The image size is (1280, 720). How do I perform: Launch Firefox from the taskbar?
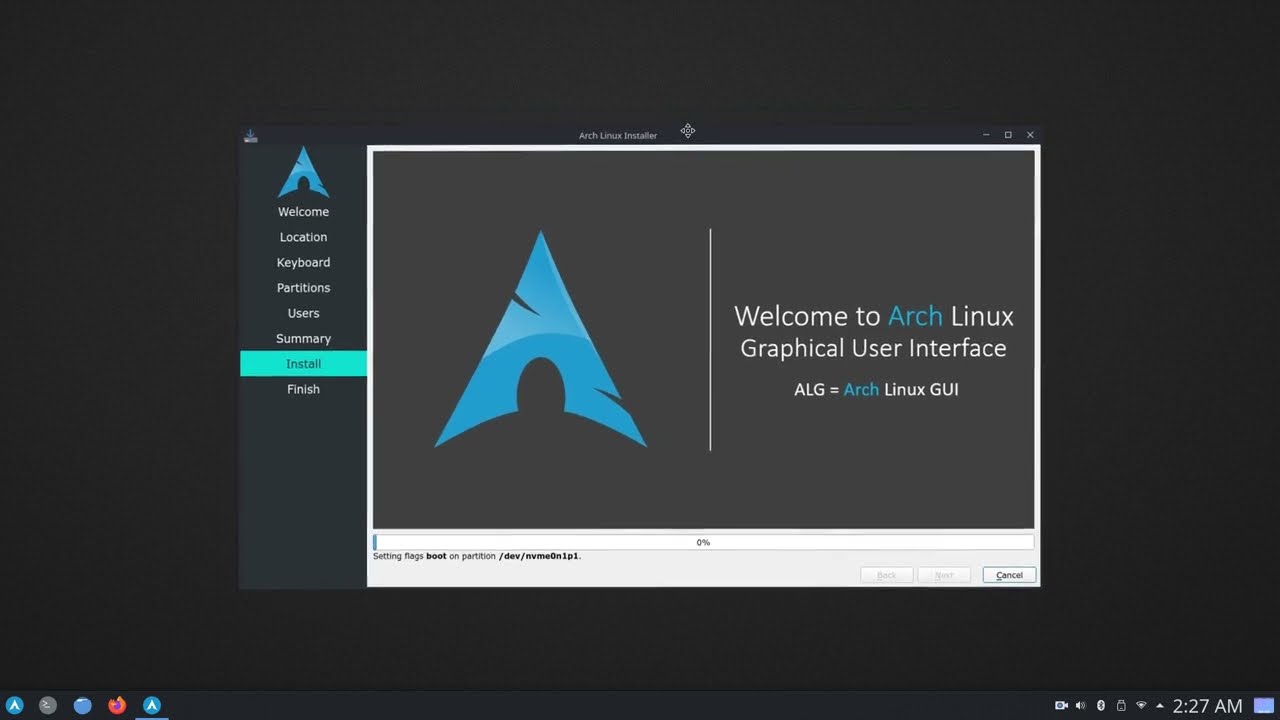[117, 705]
